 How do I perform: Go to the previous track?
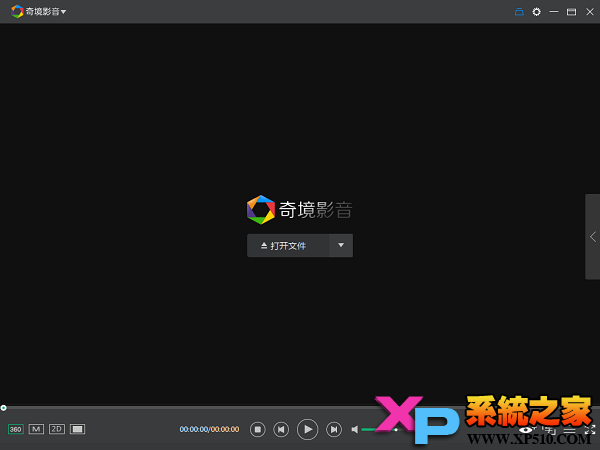281,429
